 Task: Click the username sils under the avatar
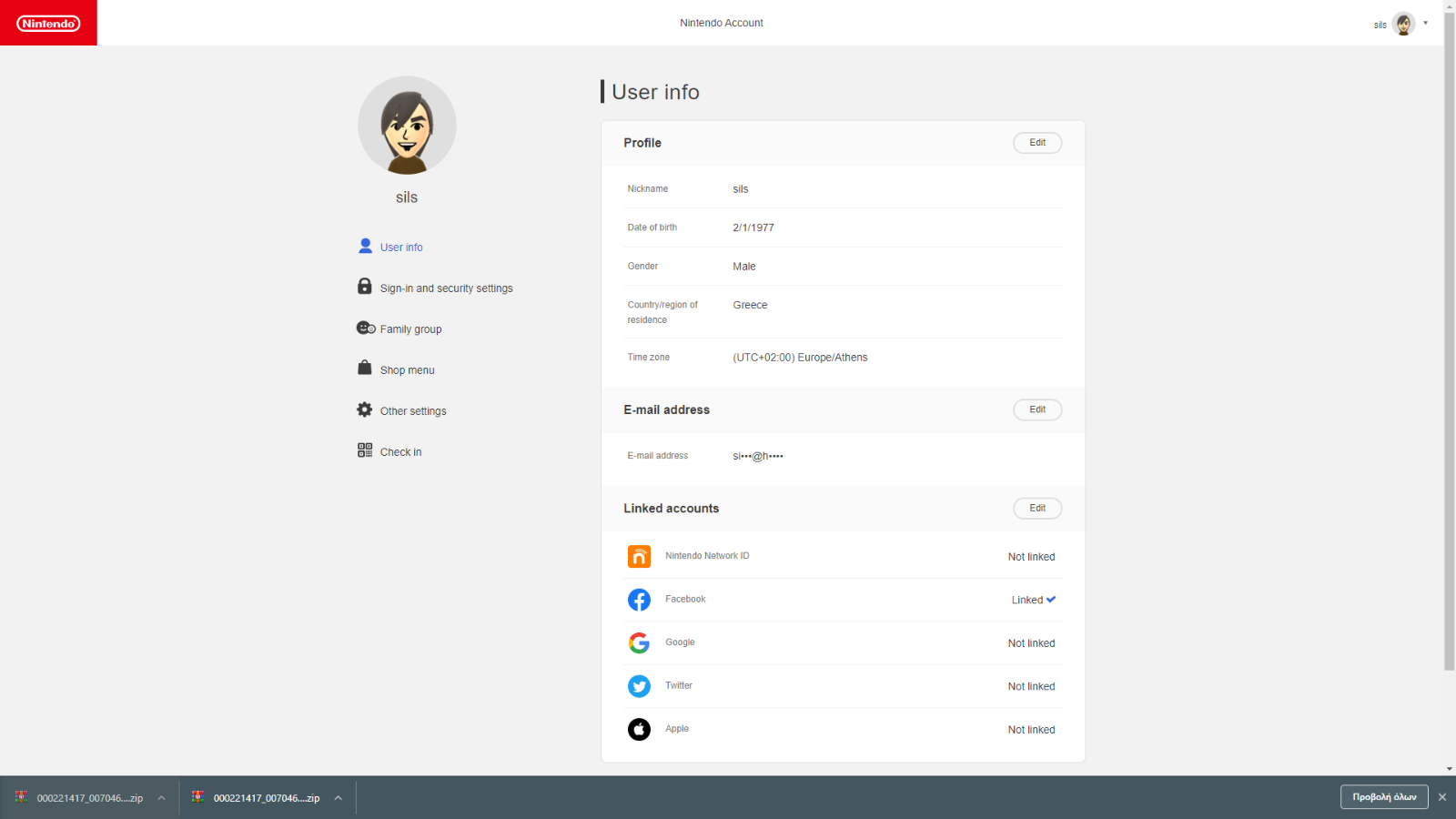[x=407, y=197]
